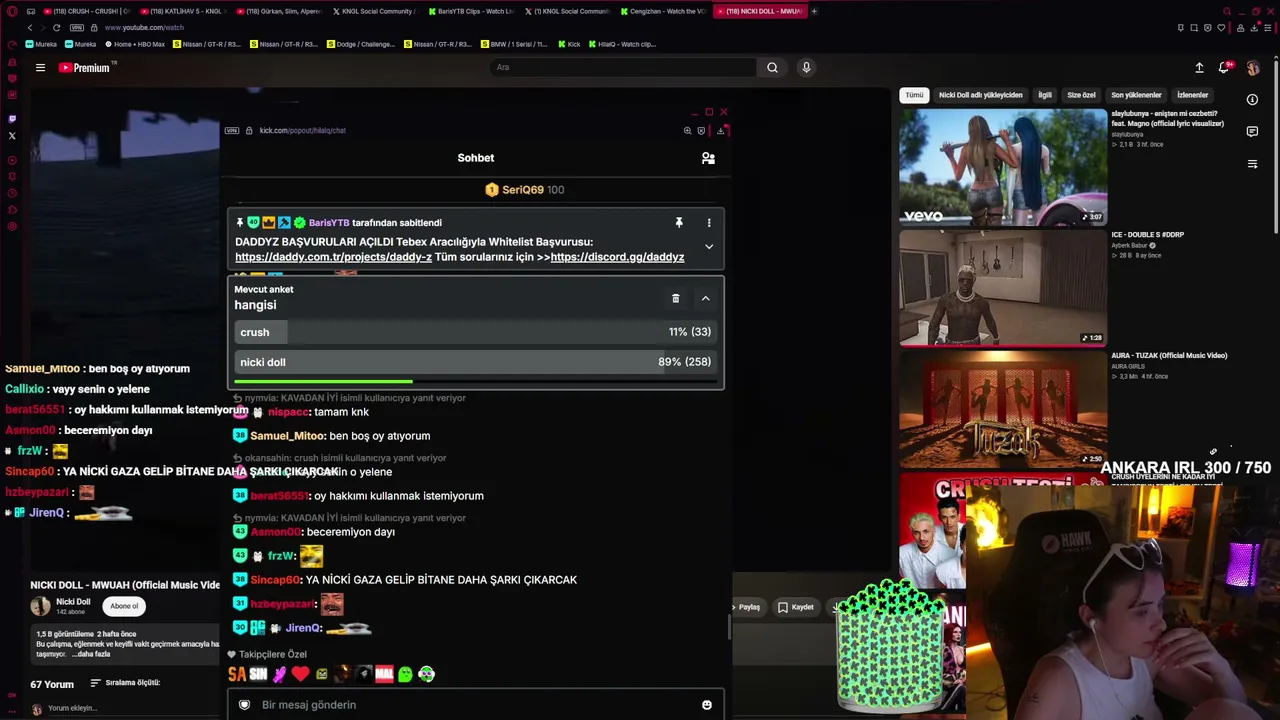The width and height of the screenshot is (1280, 720).
Task: Open Home HBO Max bookmark
Action: tap(134, 44)
